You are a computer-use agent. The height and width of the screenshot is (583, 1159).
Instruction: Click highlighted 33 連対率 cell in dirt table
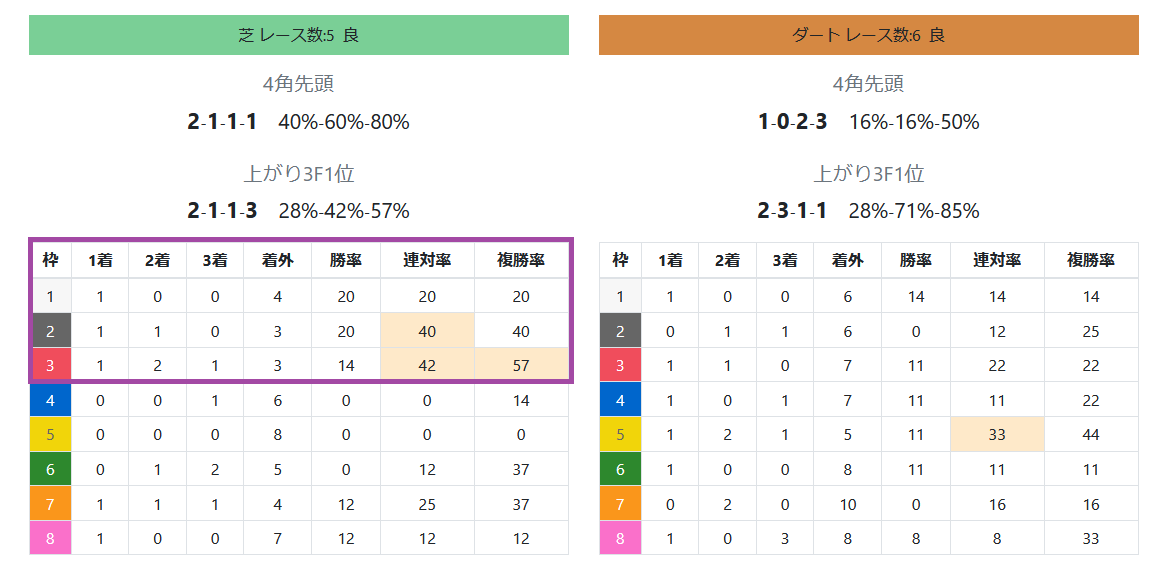(997, 434)
